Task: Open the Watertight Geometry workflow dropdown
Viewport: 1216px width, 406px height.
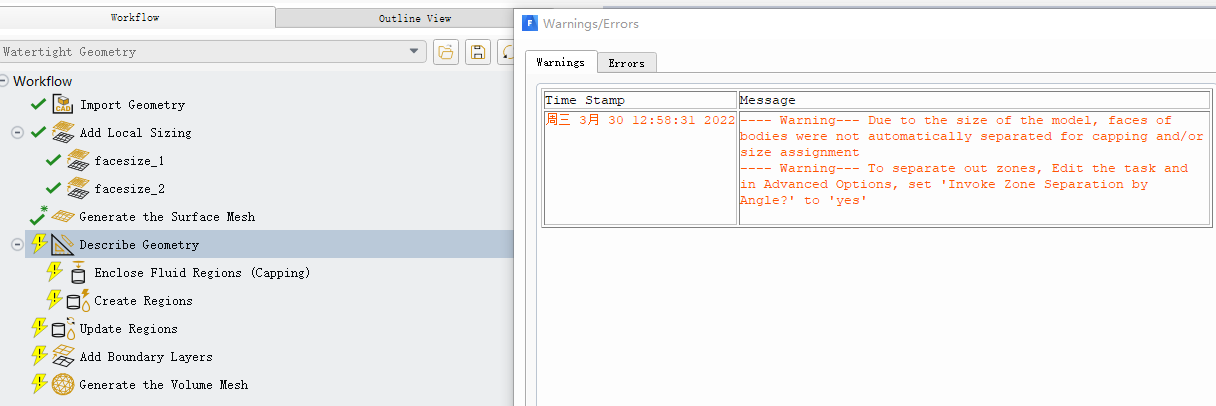Action: (x=415, y=52)
